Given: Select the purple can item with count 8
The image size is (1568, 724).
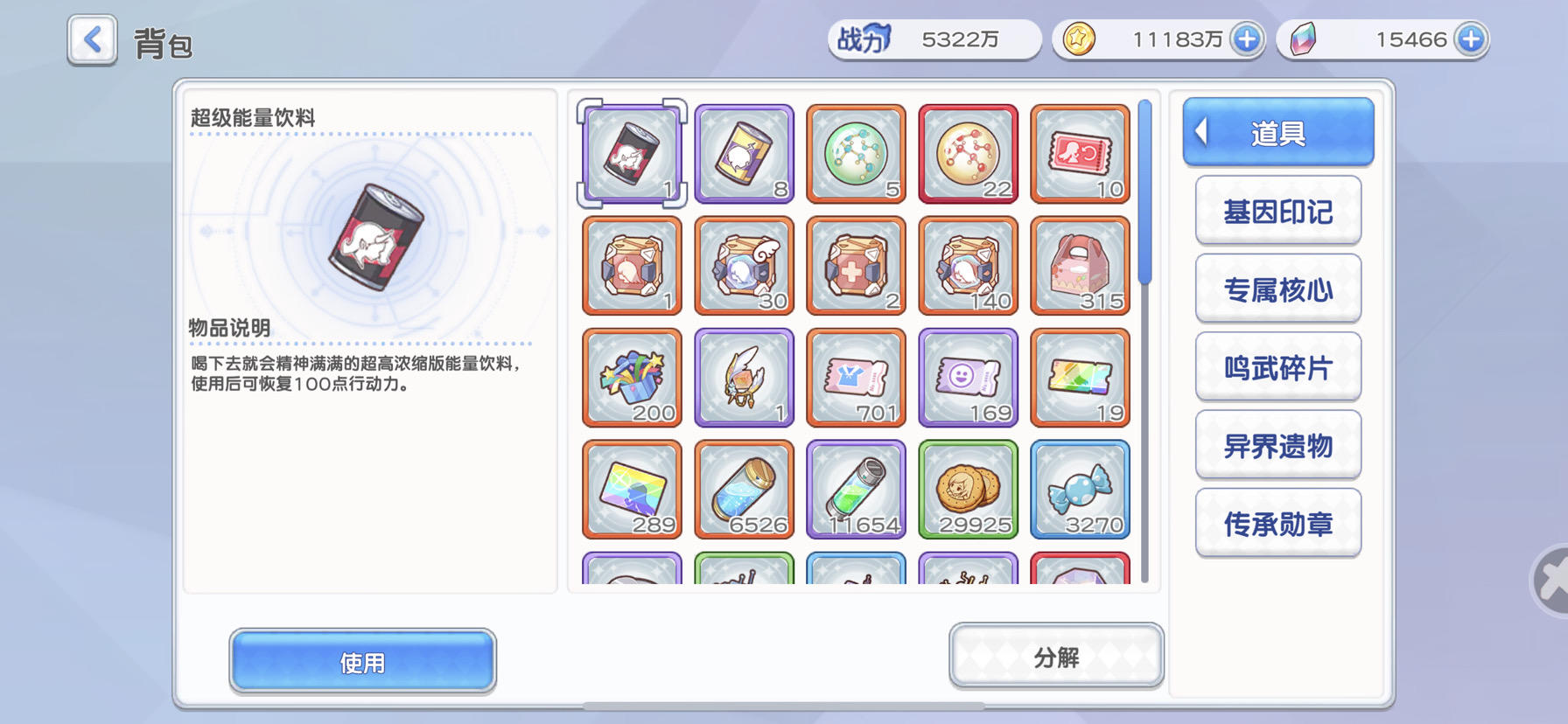Looking at the screenshot, I should pos(744,154).
